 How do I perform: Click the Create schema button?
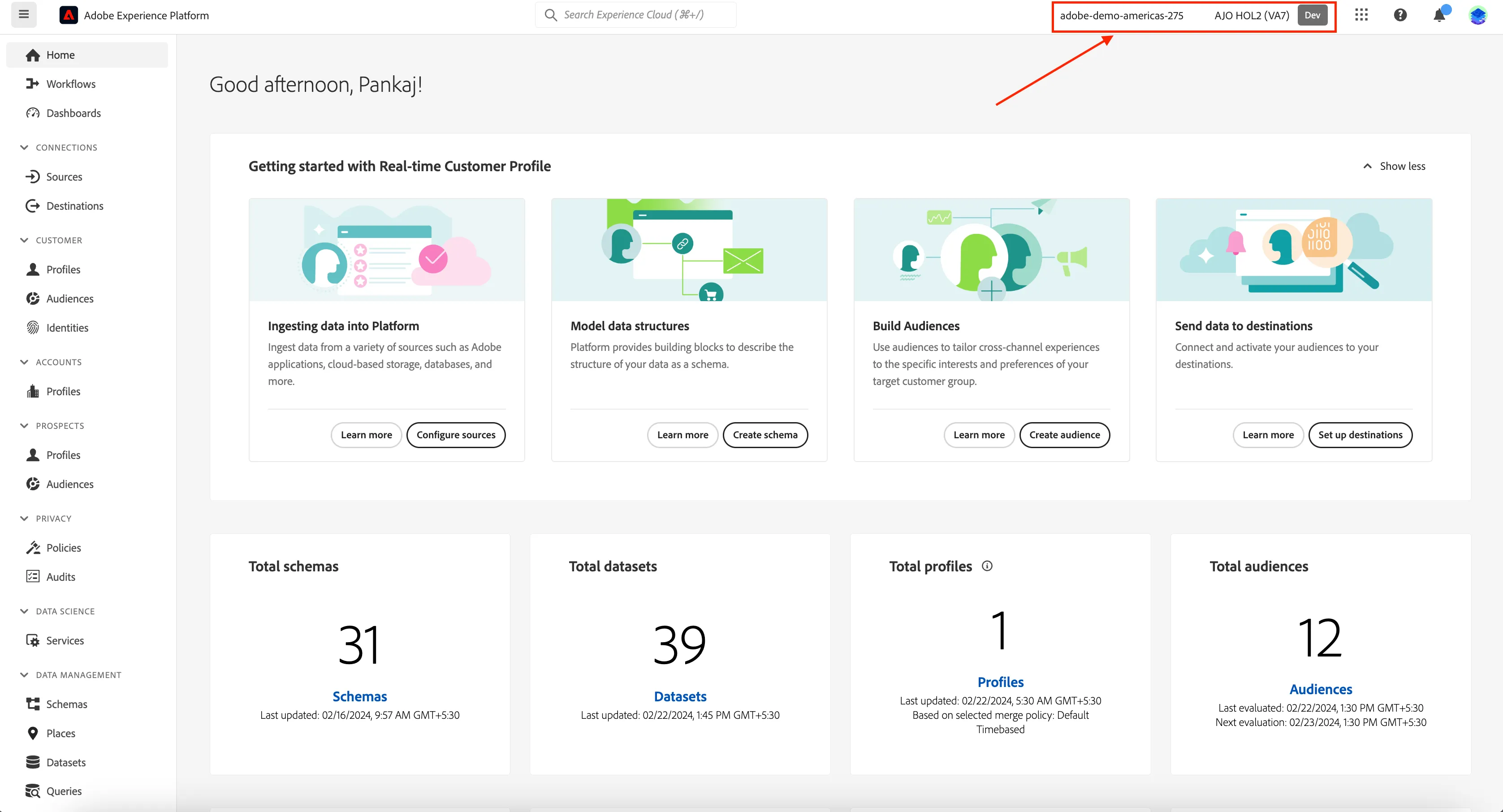[x=765, y=435]
